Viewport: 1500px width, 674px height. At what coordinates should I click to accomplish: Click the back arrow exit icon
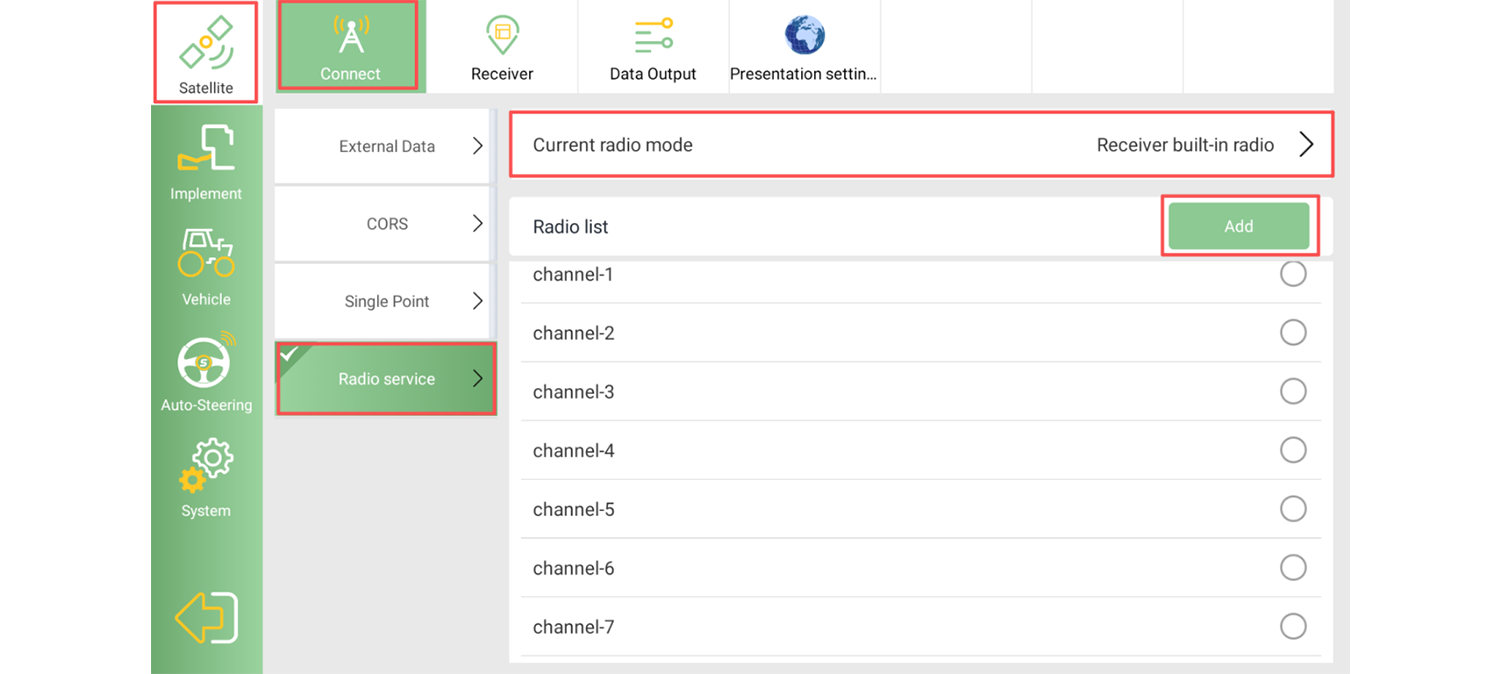[206, 617]
